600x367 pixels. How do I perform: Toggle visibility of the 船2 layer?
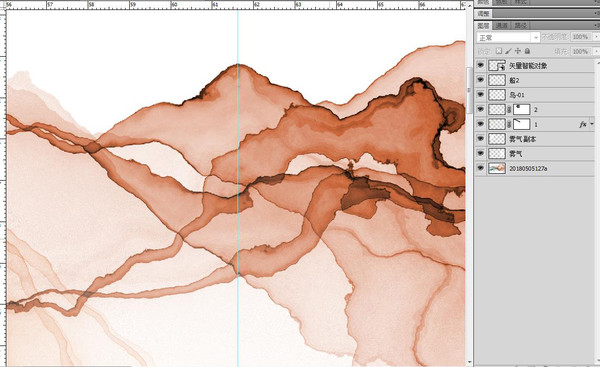click(481, 80)
